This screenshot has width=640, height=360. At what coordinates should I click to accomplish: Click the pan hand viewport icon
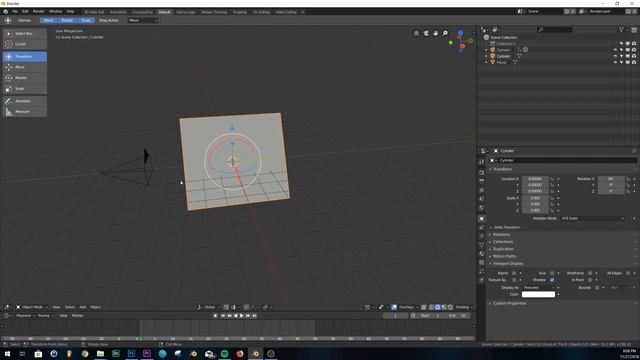[436, 33]
